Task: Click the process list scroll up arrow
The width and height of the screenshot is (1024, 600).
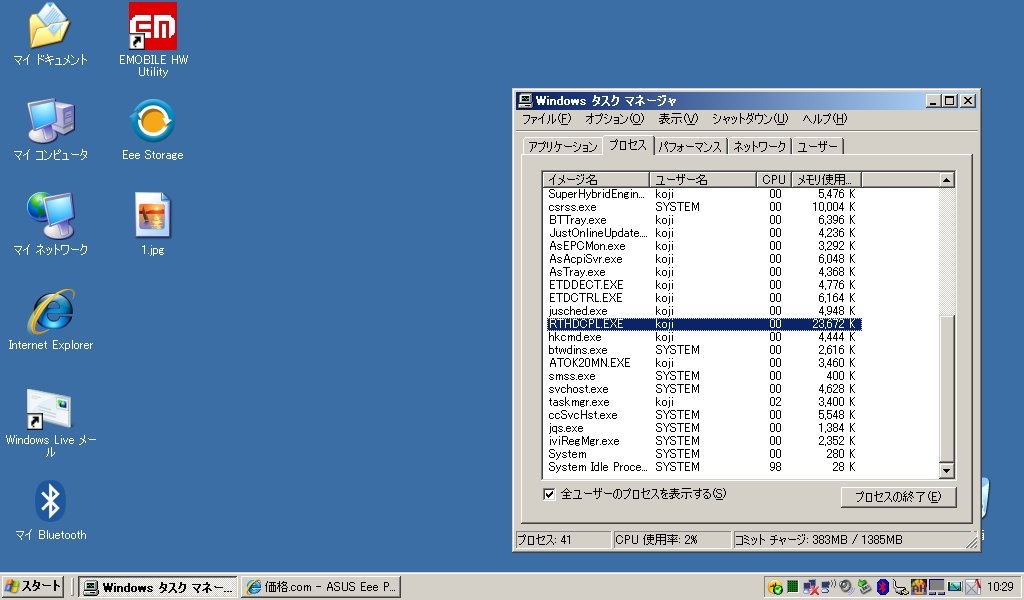Action: 946,180
